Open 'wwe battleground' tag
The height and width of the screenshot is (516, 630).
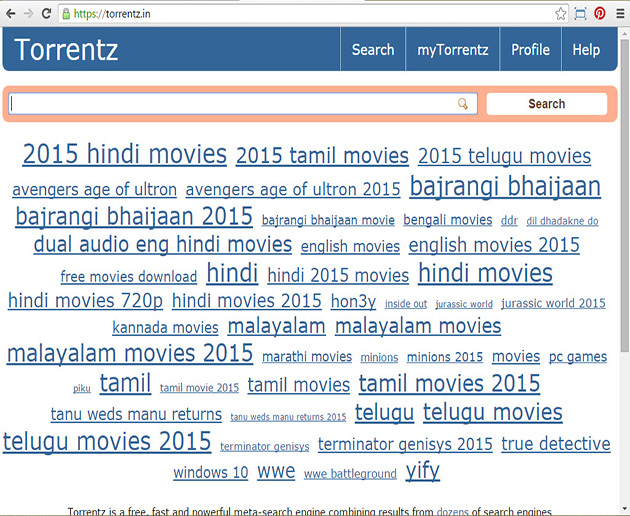(350, 474)
